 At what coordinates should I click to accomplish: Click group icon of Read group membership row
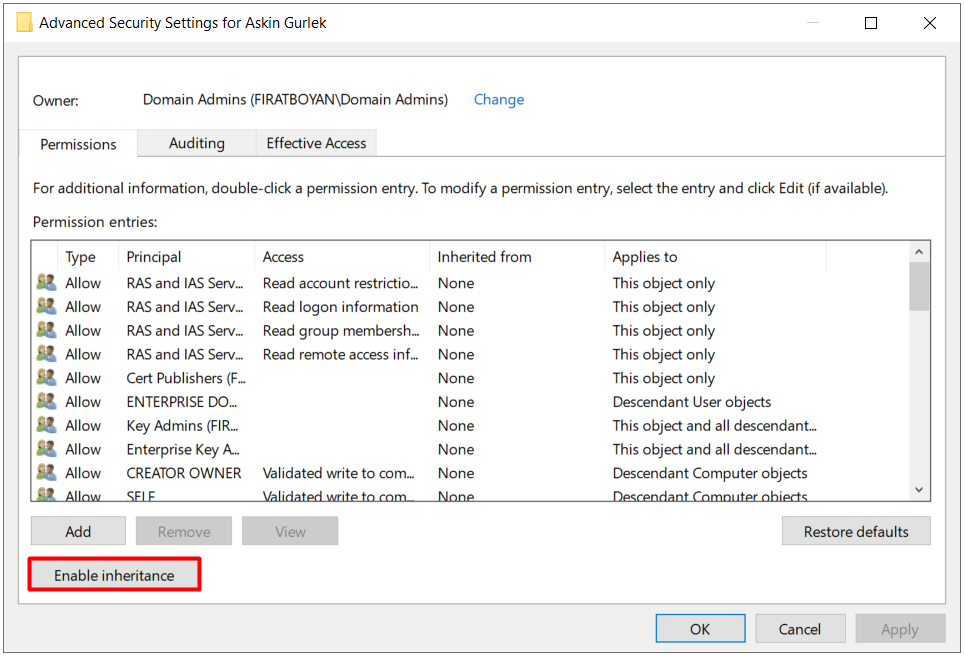(x=46, y=330)
